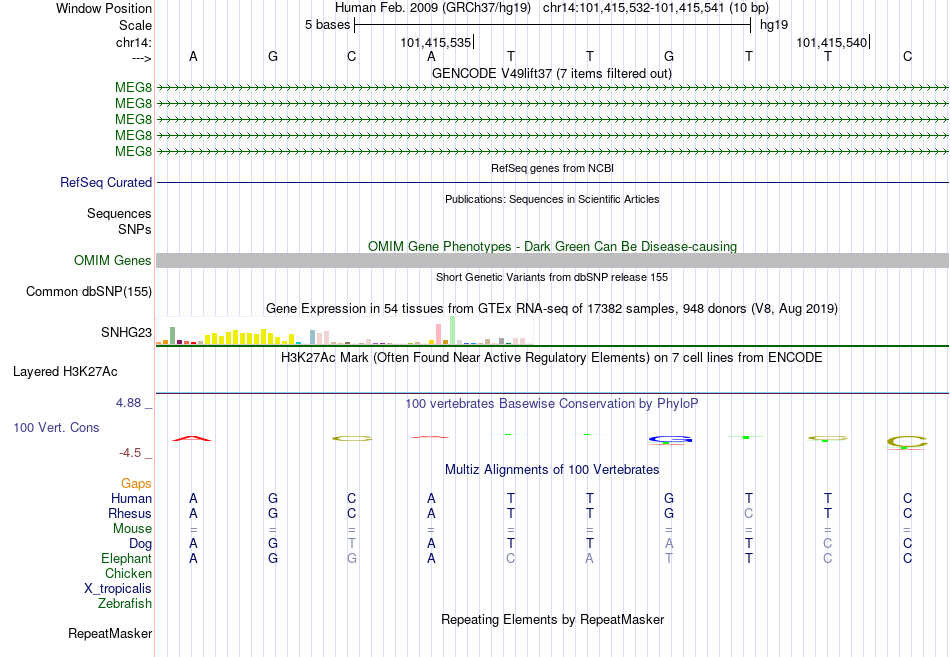Click the 100 Vert. Cons track label
Image resolution: width=950 pixels, height=657 pixels.
pyautogui.click(x=56, y=428)
